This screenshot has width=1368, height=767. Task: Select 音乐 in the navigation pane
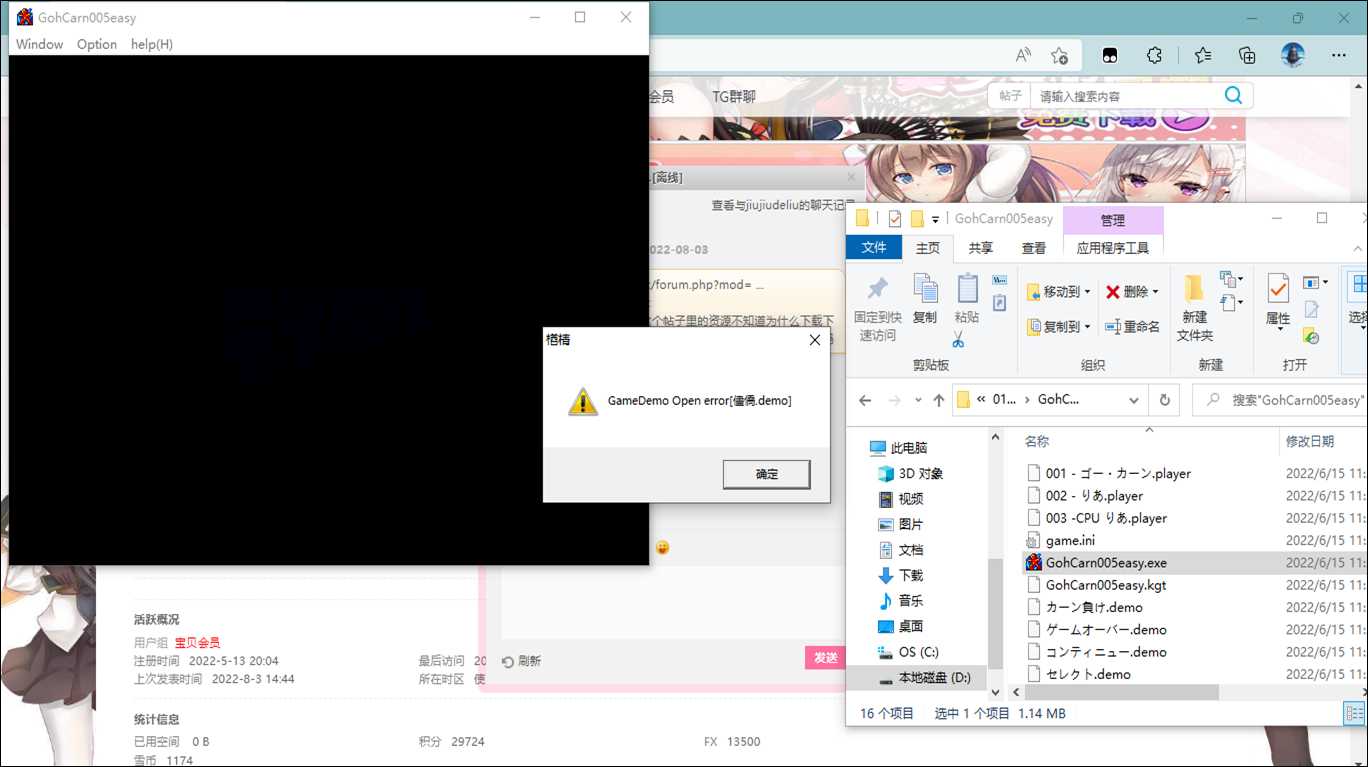click(900, 601)
